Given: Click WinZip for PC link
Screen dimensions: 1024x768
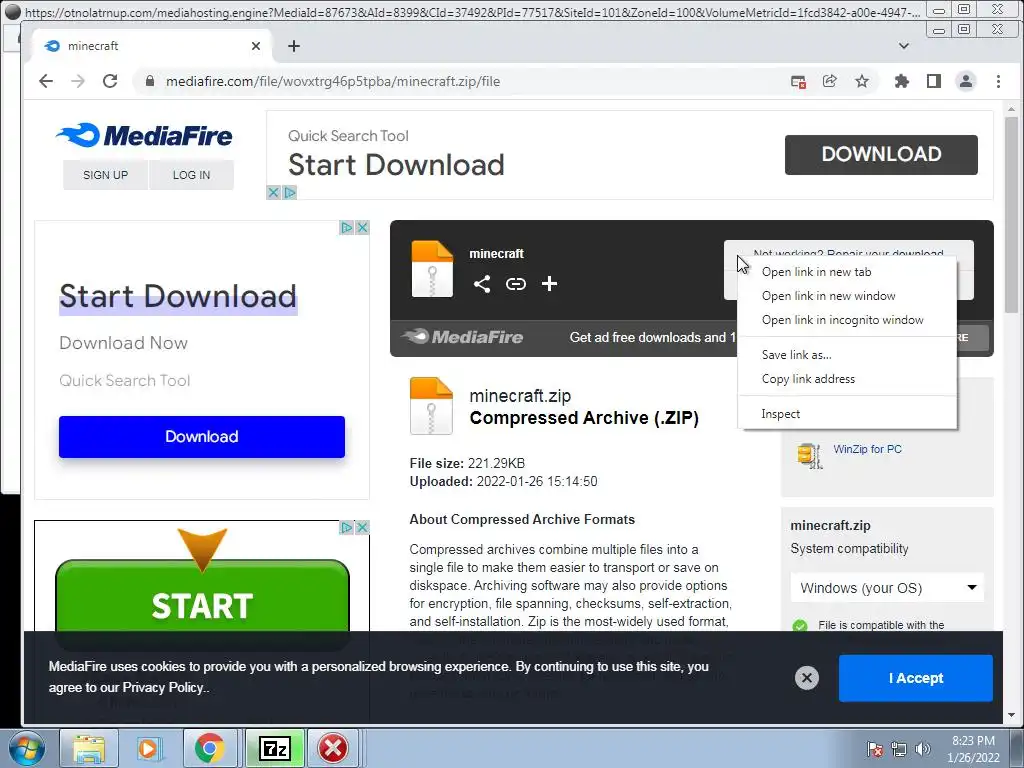Looking at the screenshot, I should coord(867,449).
